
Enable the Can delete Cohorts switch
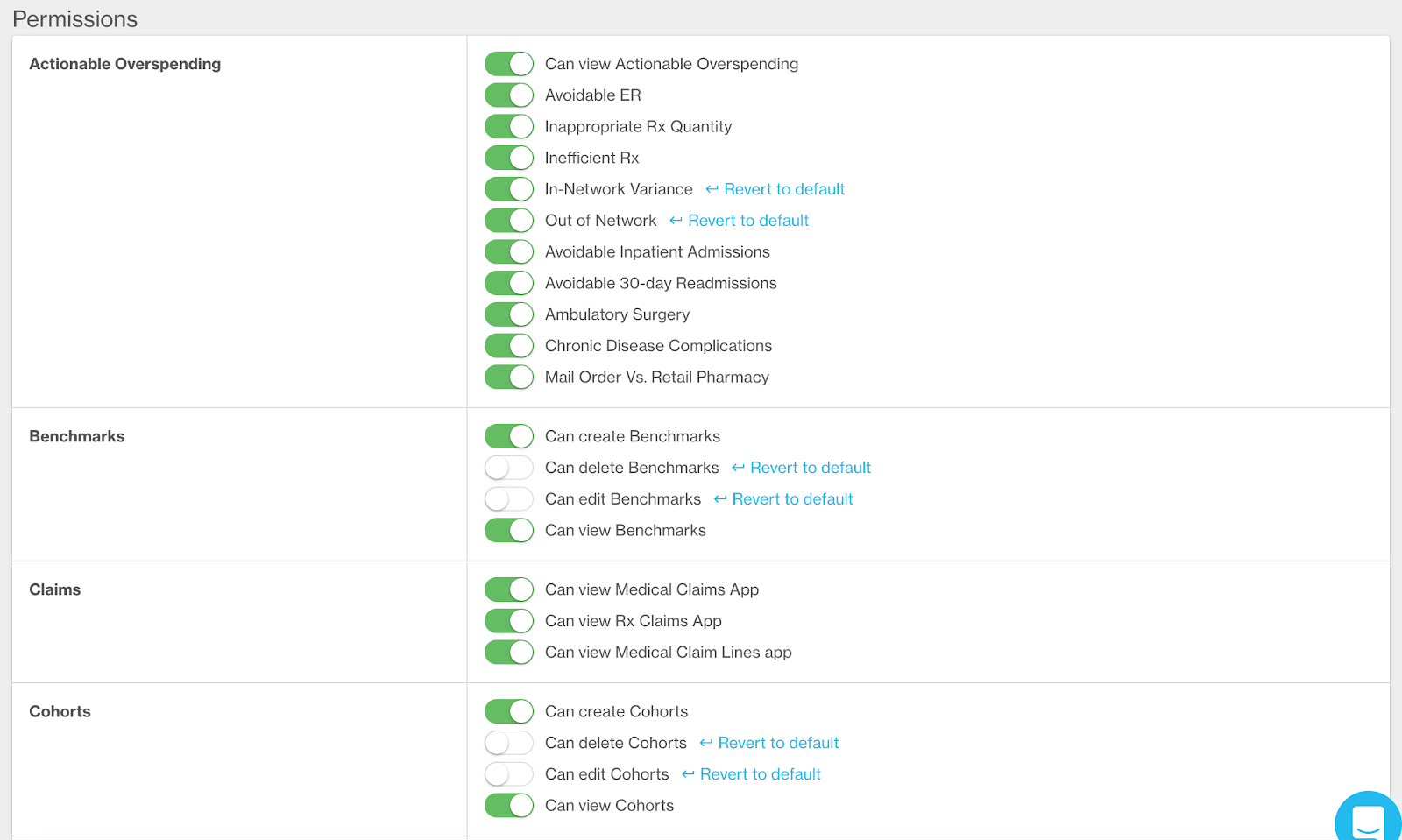[509, 743]
